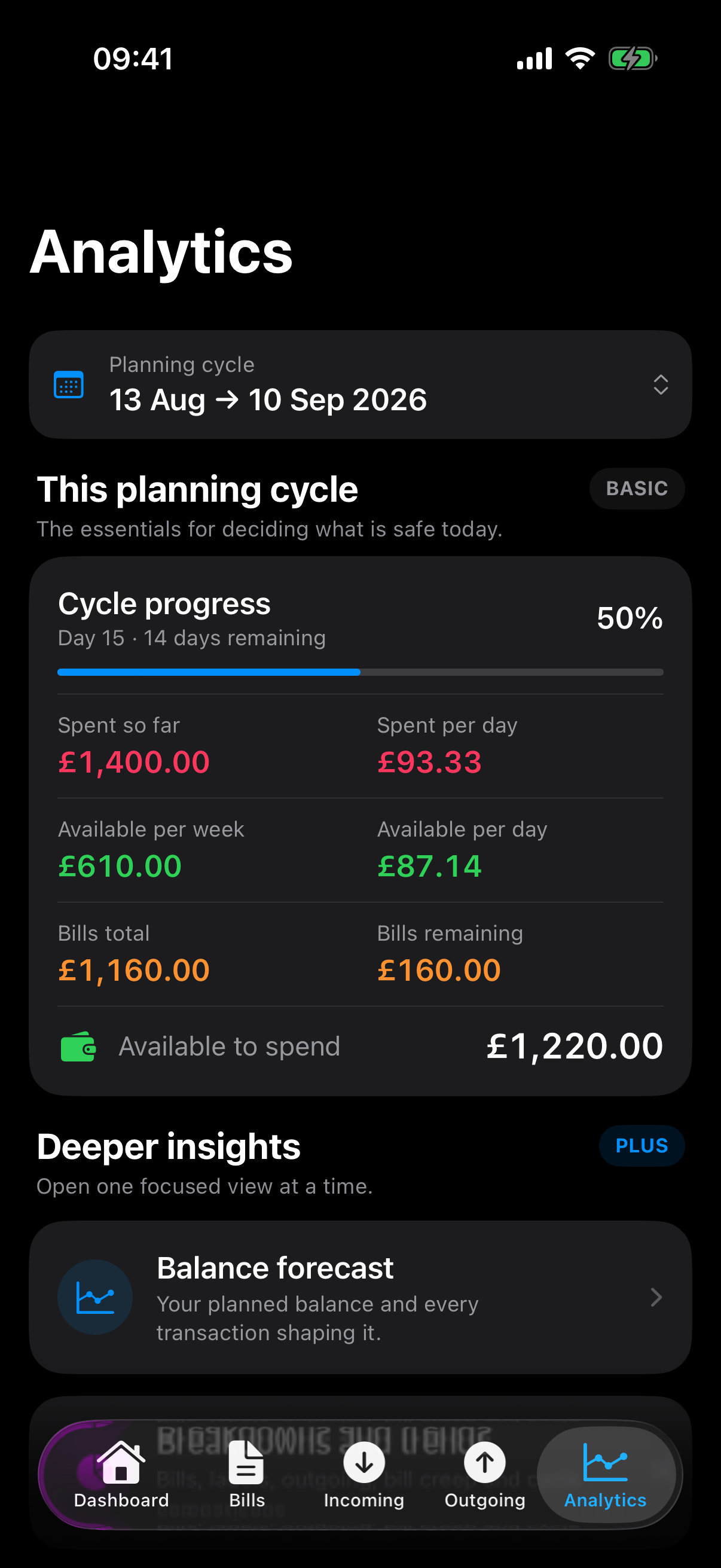
Task: Open the 13 Aug to 10 Sep 2026 cycle selector
Action: tap(360, 385)
